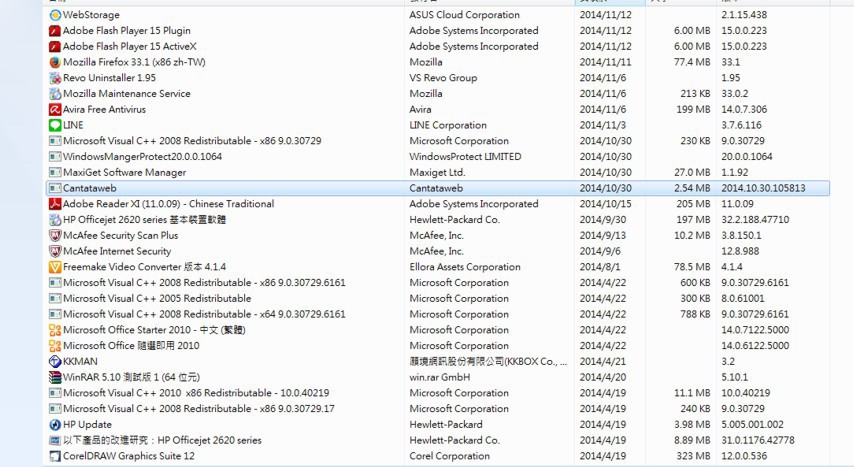The width and height of the screenshot is (854, 467).
Task: Click the 'MaxiGet Software Manager' name
Action: click(x=125, y=172)
